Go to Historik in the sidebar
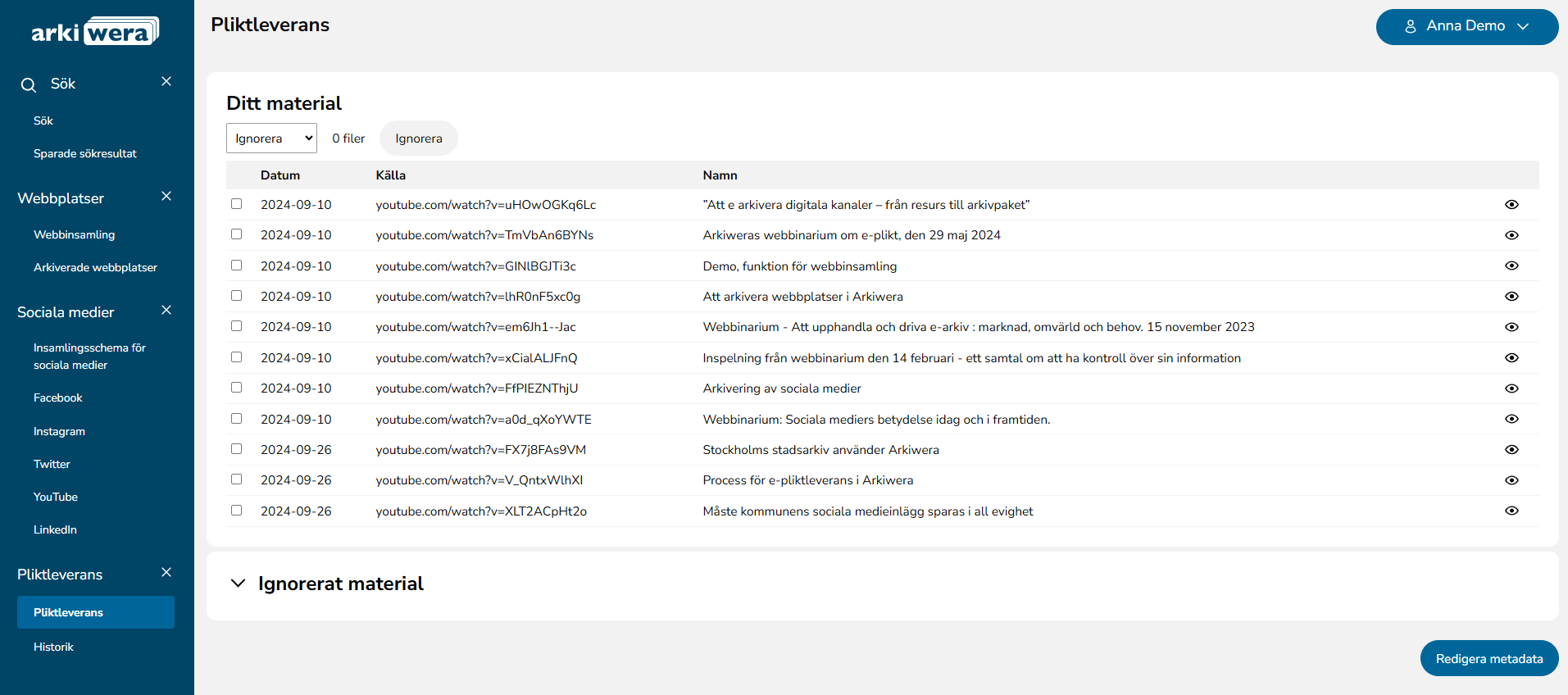Image resolution: width=1568 pixels, height=695 pixels. coord(53,647)
